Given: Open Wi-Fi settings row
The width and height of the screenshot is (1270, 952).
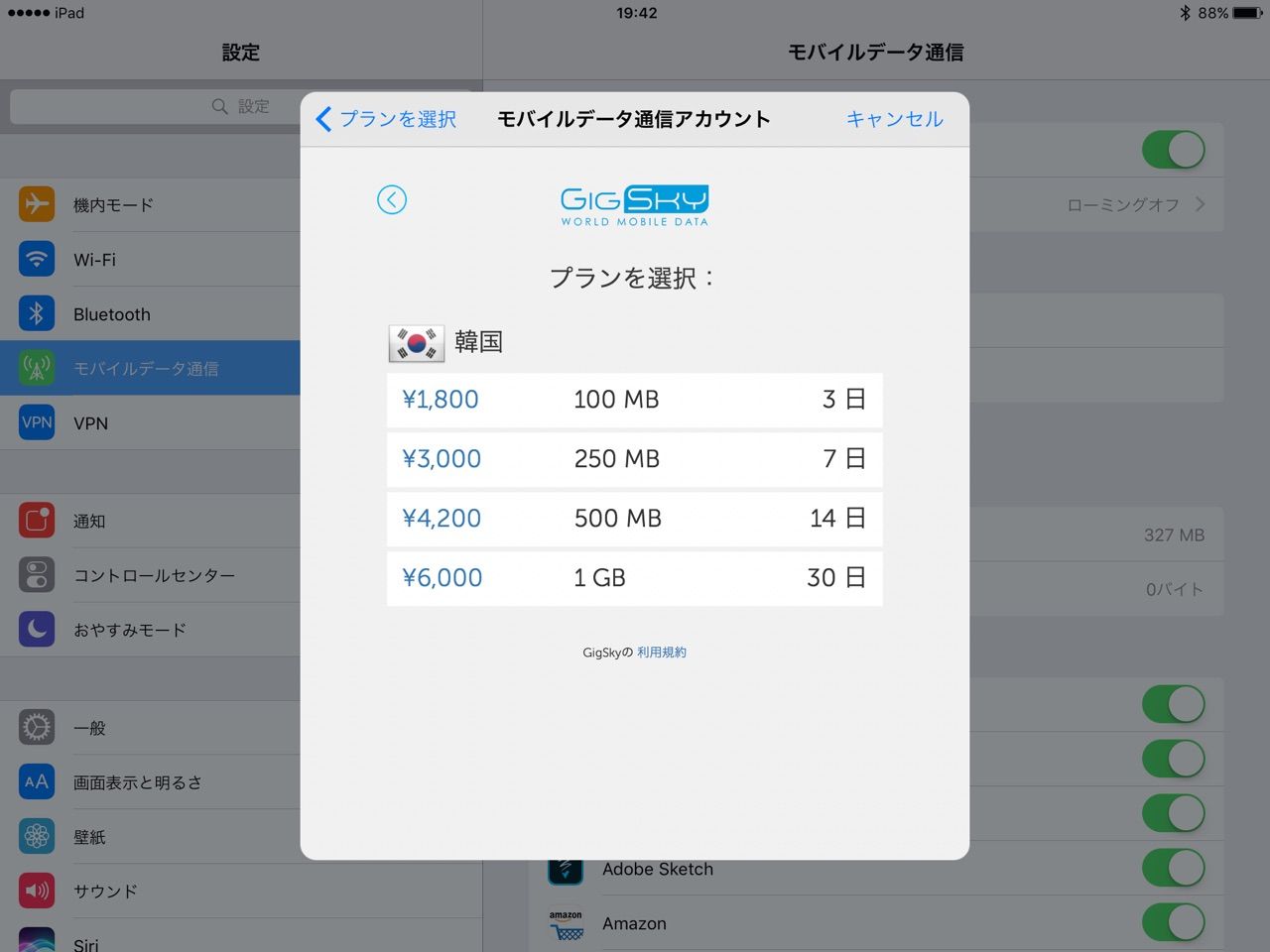Looking at the screenshot, I should pos(150,260).
